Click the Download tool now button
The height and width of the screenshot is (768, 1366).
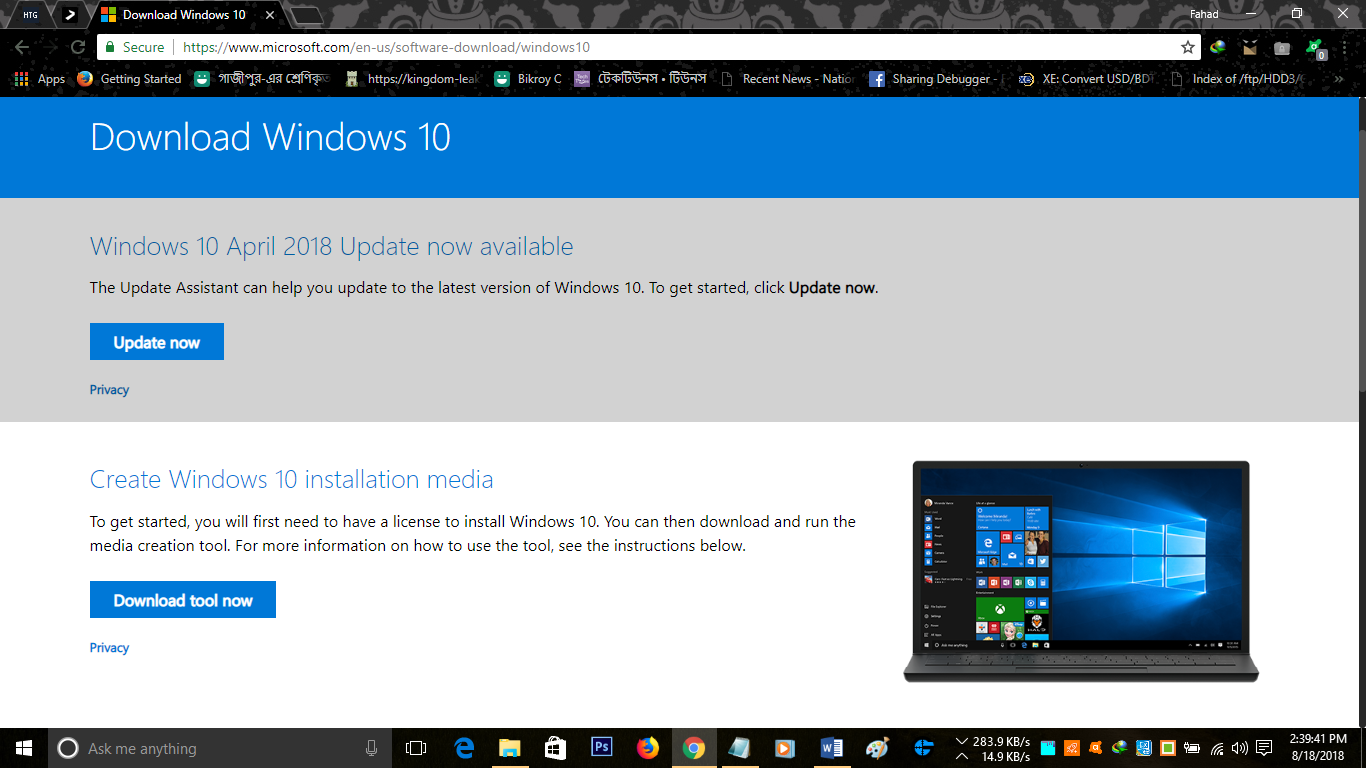[183, 600]
